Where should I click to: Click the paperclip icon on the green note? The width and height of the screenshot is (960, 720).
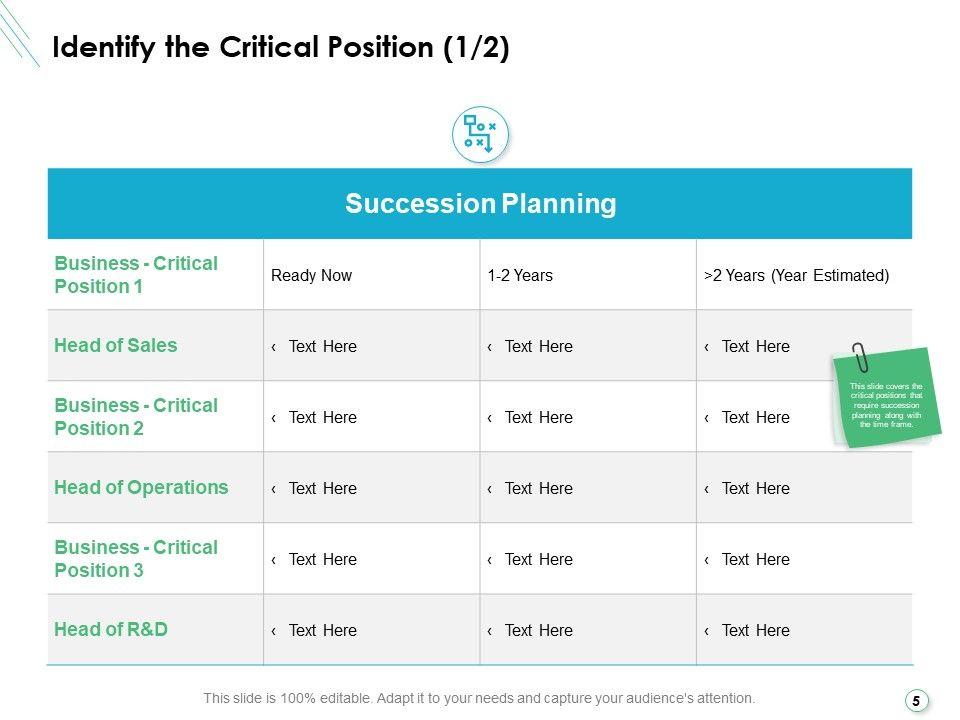(860, 358)
